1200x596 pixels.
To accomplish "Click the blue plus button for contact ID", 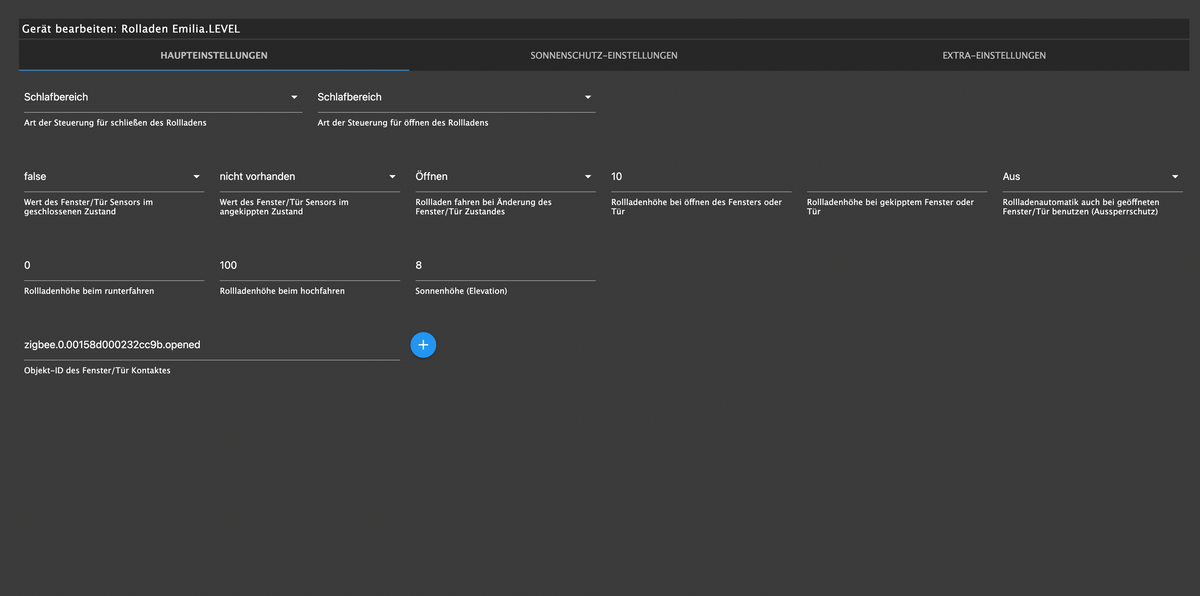I will 423,344.
